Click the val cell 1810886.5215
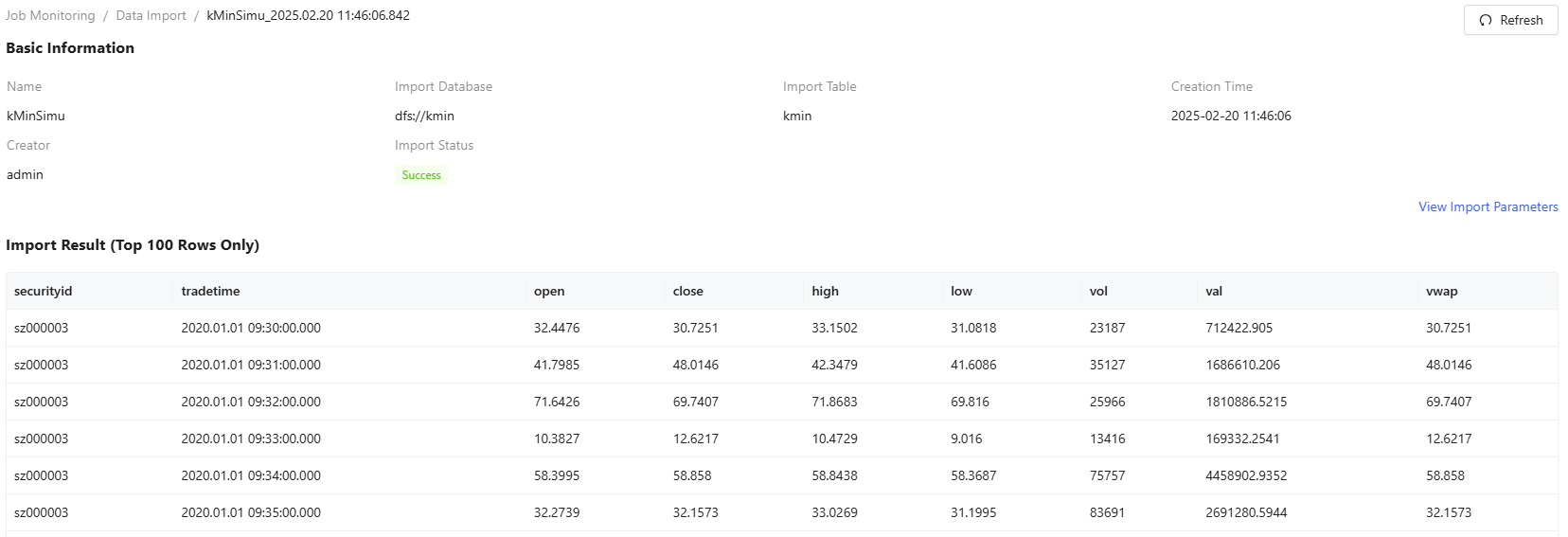1568x537 pixels. (x=1246, y=402)
